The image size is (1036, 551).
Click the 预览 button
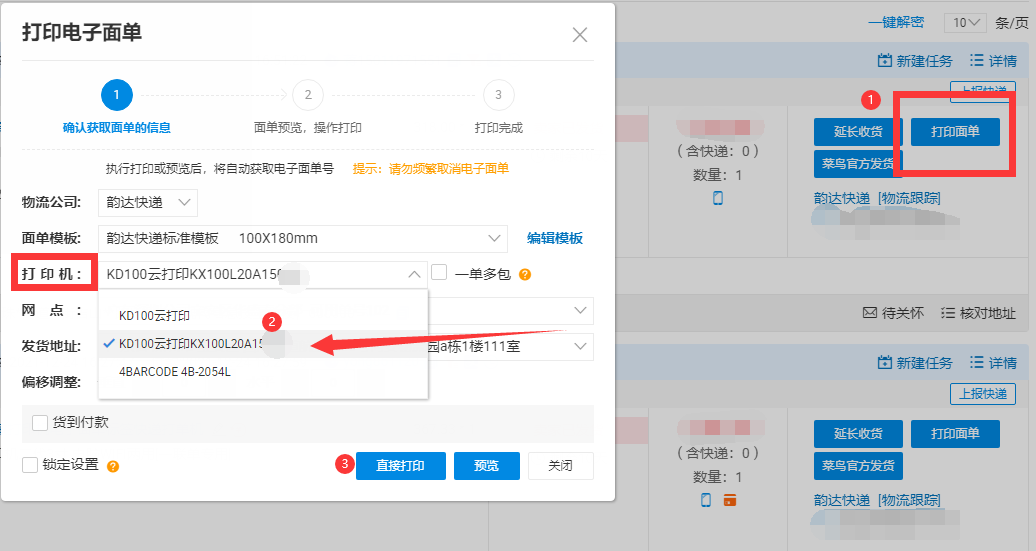pos(487,466)
